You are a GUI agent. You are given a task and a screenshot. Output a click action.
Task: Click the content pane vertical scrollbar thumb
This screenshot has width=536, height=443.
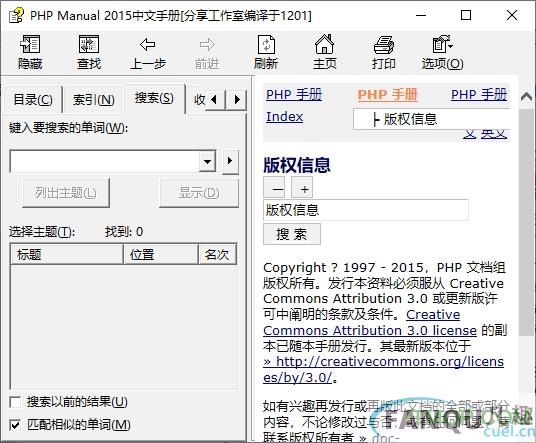coord(527,222)
